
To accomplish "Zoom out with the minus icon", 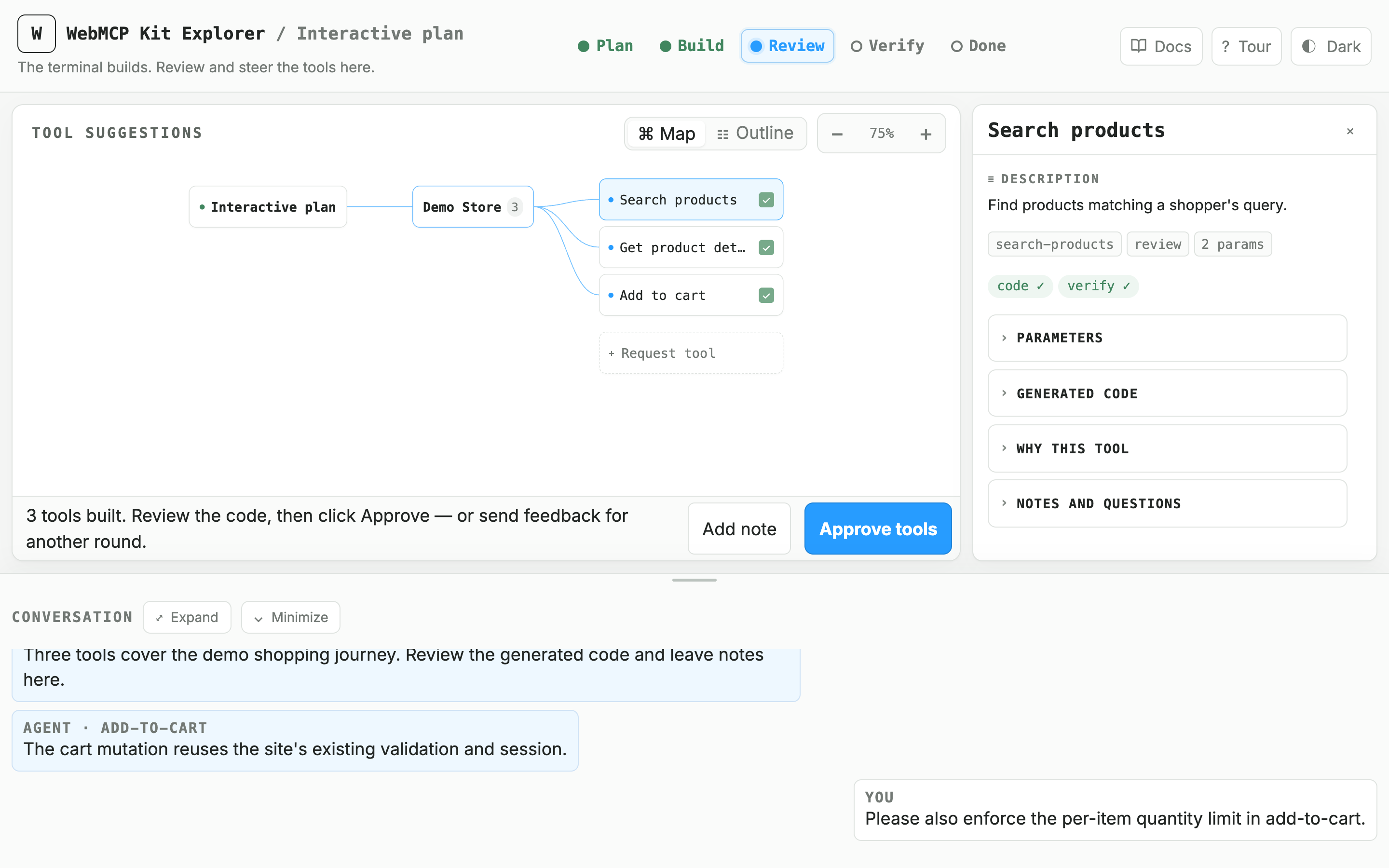I will pos(837,134).
